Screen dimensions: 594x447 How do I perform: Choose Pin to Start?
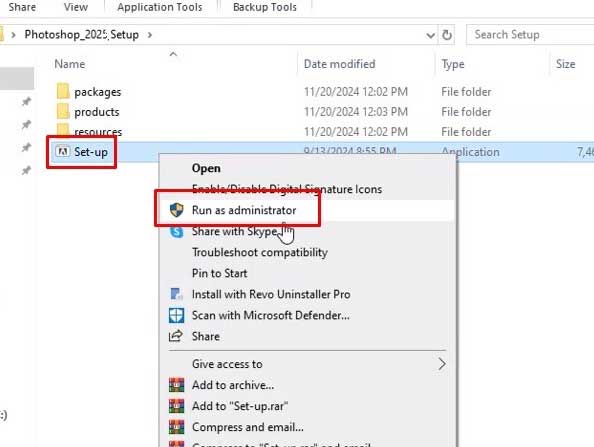pos(219,273)
